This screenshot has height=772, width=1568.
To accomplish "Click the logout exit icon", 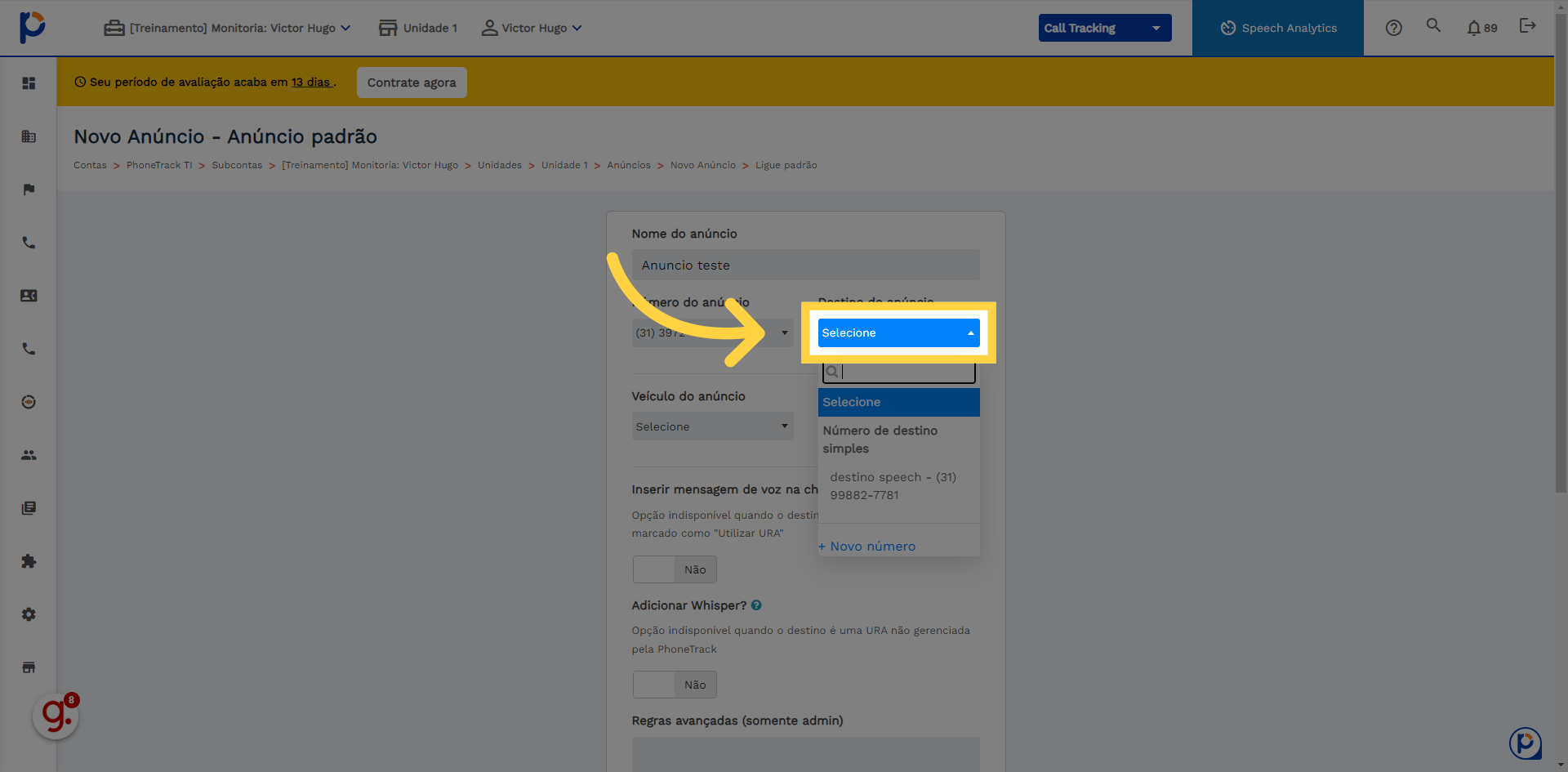I will coord(1527,25).
